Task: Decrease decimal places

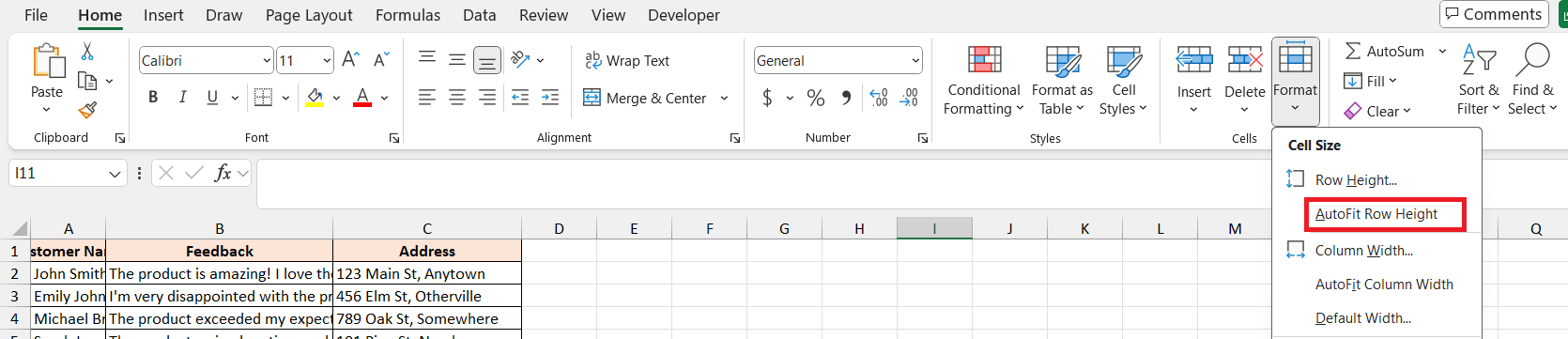Action: (x=909, y=98)
